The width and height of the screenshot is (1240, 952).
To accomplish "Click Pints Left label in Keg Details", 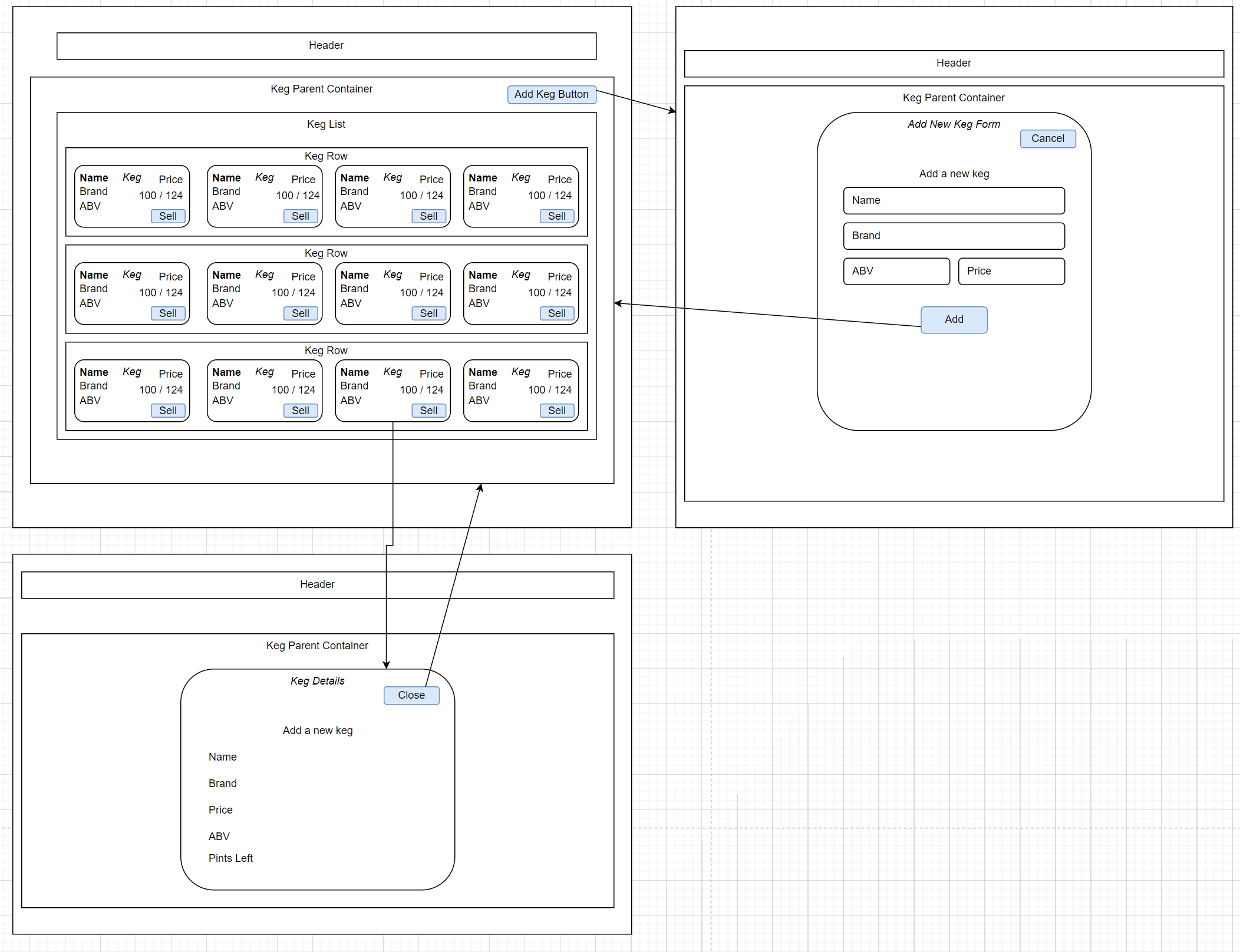I will tap(230, 858).
